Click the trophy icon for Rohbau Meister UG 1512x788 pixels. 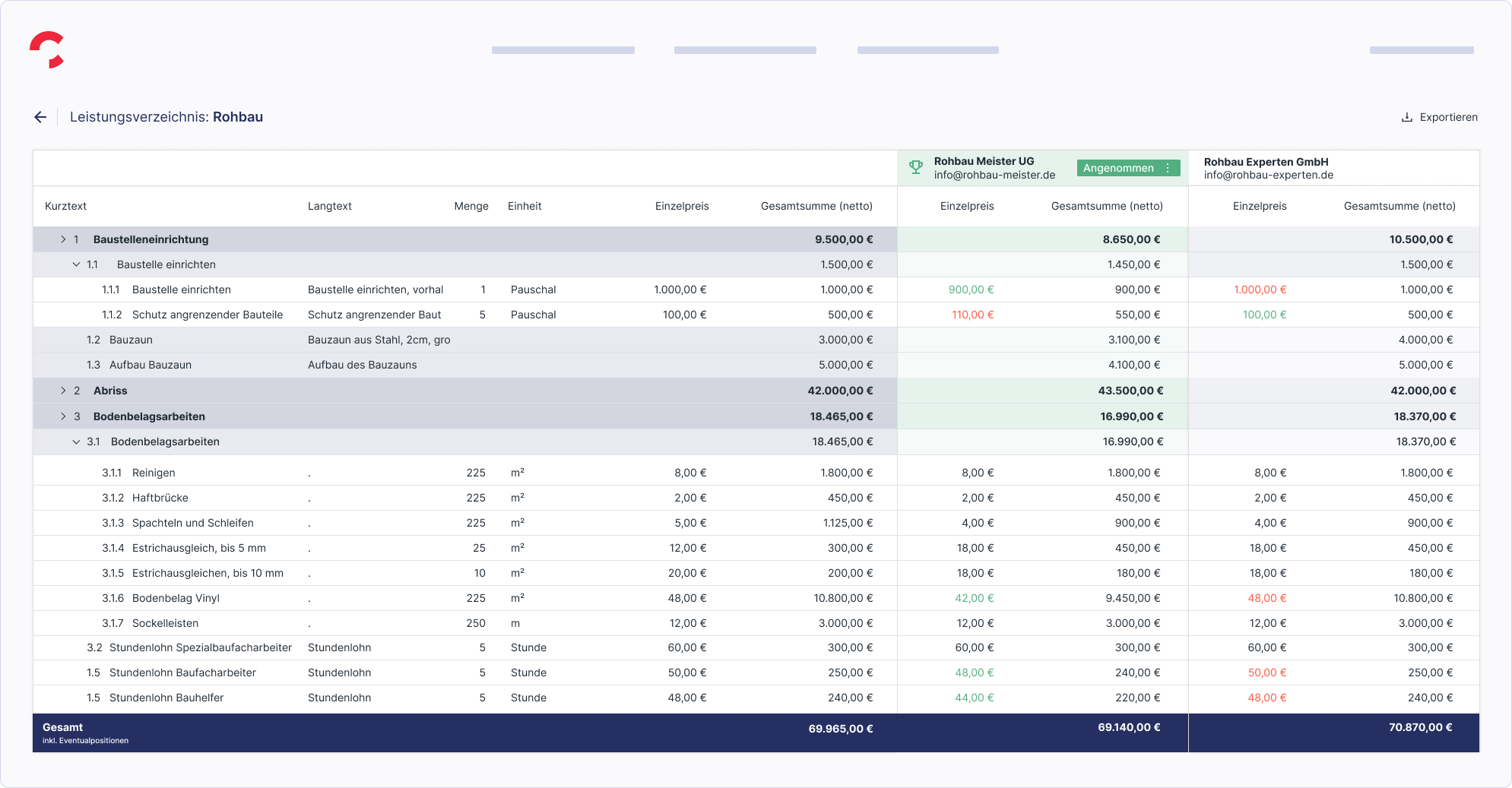916,167
